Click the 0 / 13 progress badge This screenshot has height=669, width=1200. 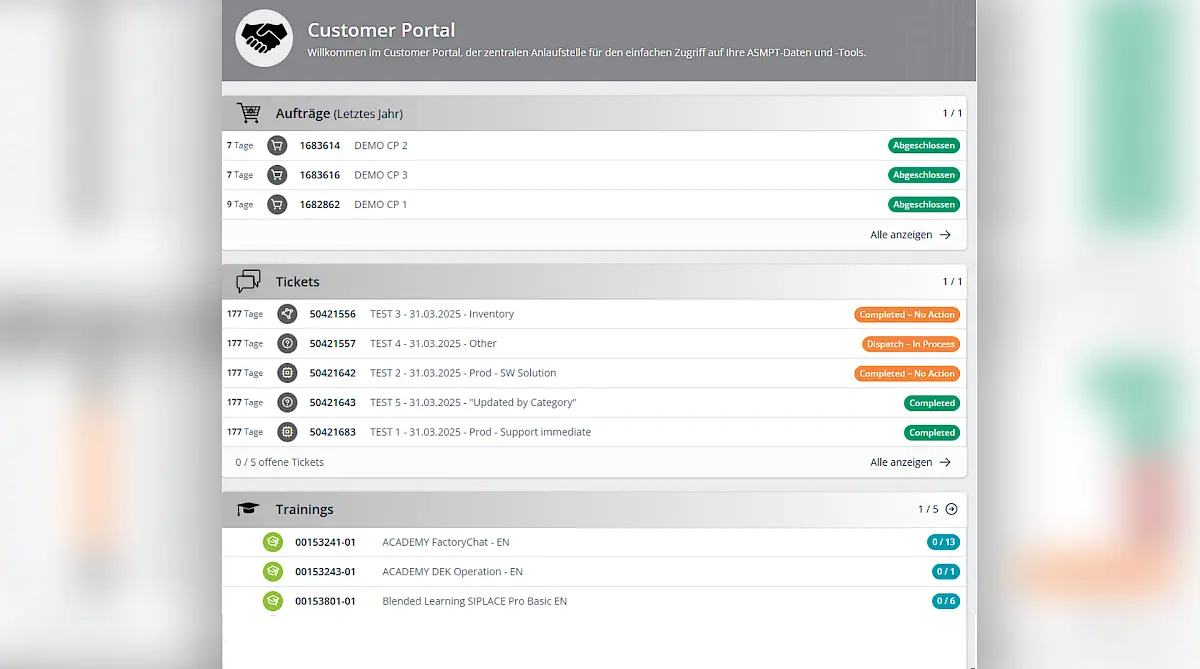942,543
